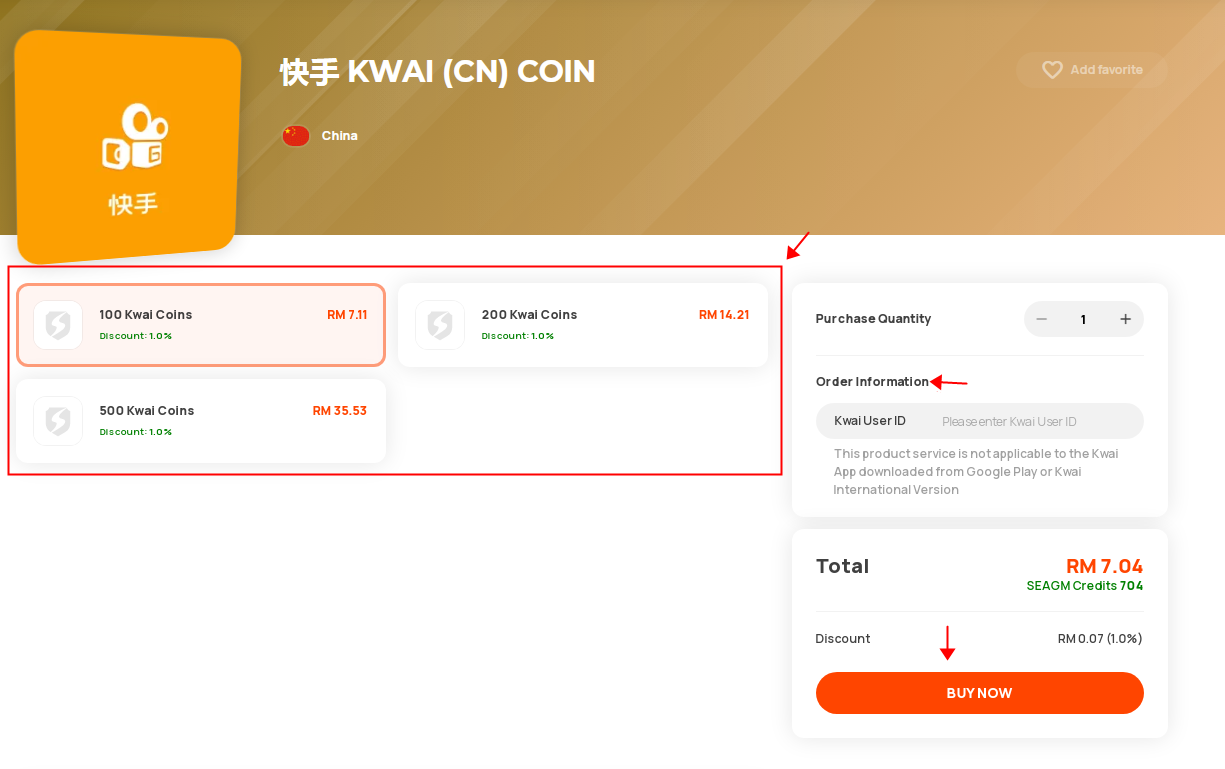Select the 100 Kwai Coins option
This screenshot has width=1225, height=769.
(201, 325)
